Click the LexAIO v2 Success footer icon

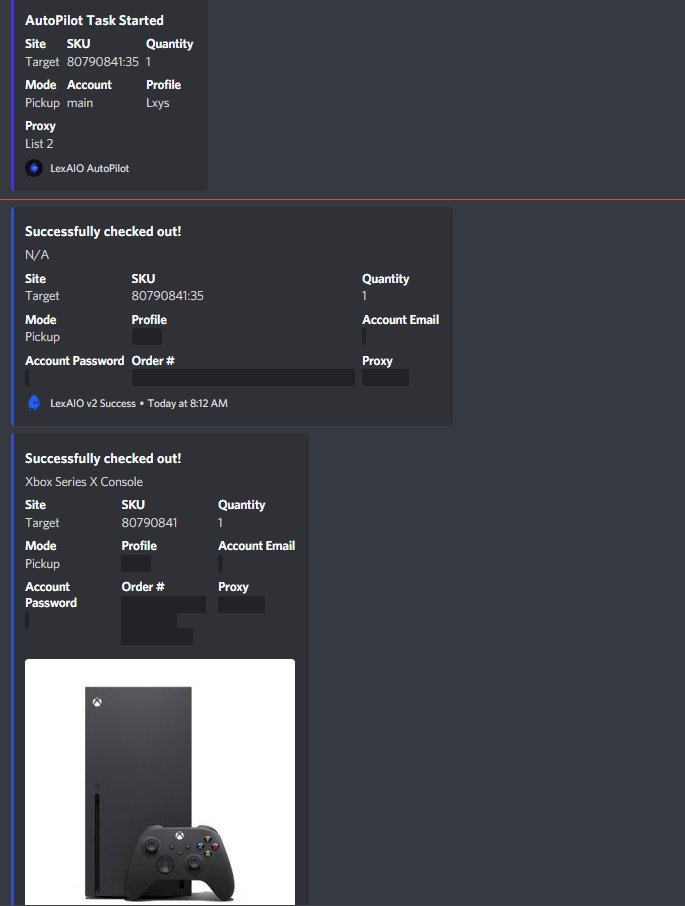pos(34,403)
